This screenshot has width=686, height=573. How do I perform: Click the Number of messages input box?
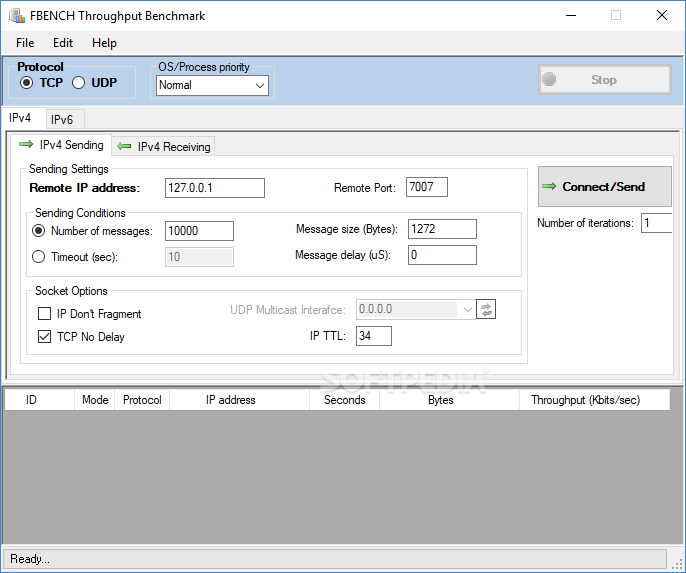coord(199,231)
